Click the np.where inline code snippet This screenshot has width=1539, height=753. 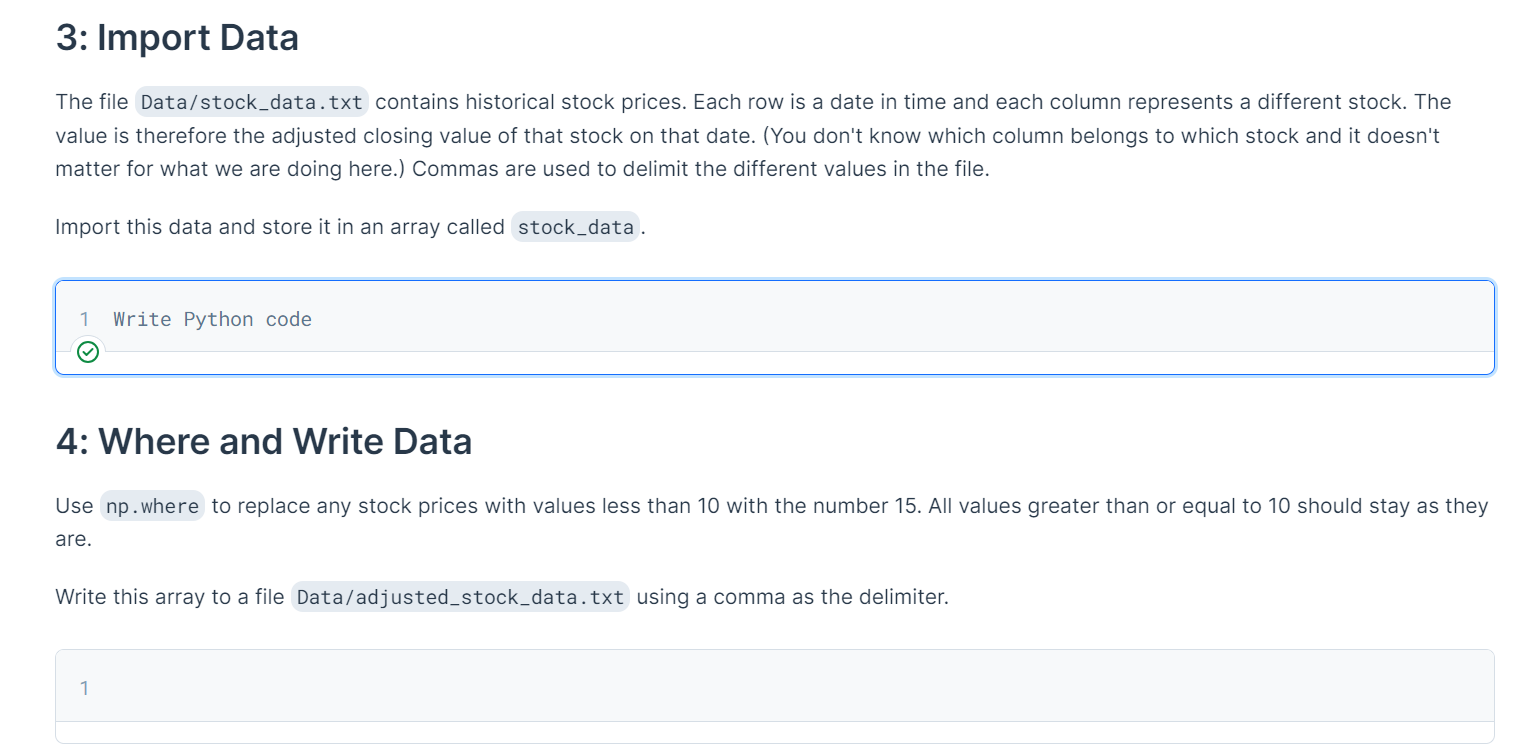coord(151,506)
